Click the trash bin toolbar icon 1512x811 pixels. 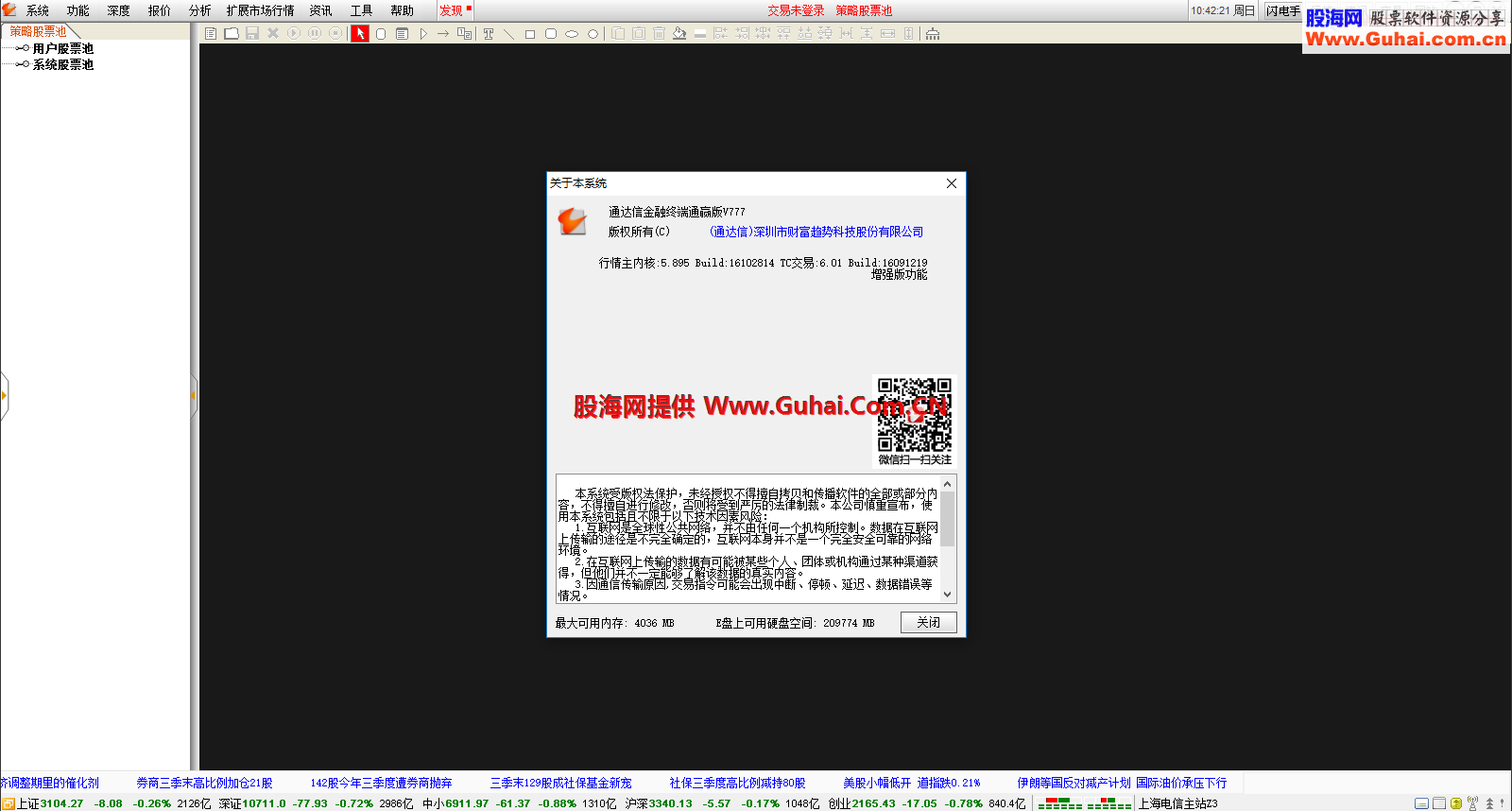pos(659,33)
